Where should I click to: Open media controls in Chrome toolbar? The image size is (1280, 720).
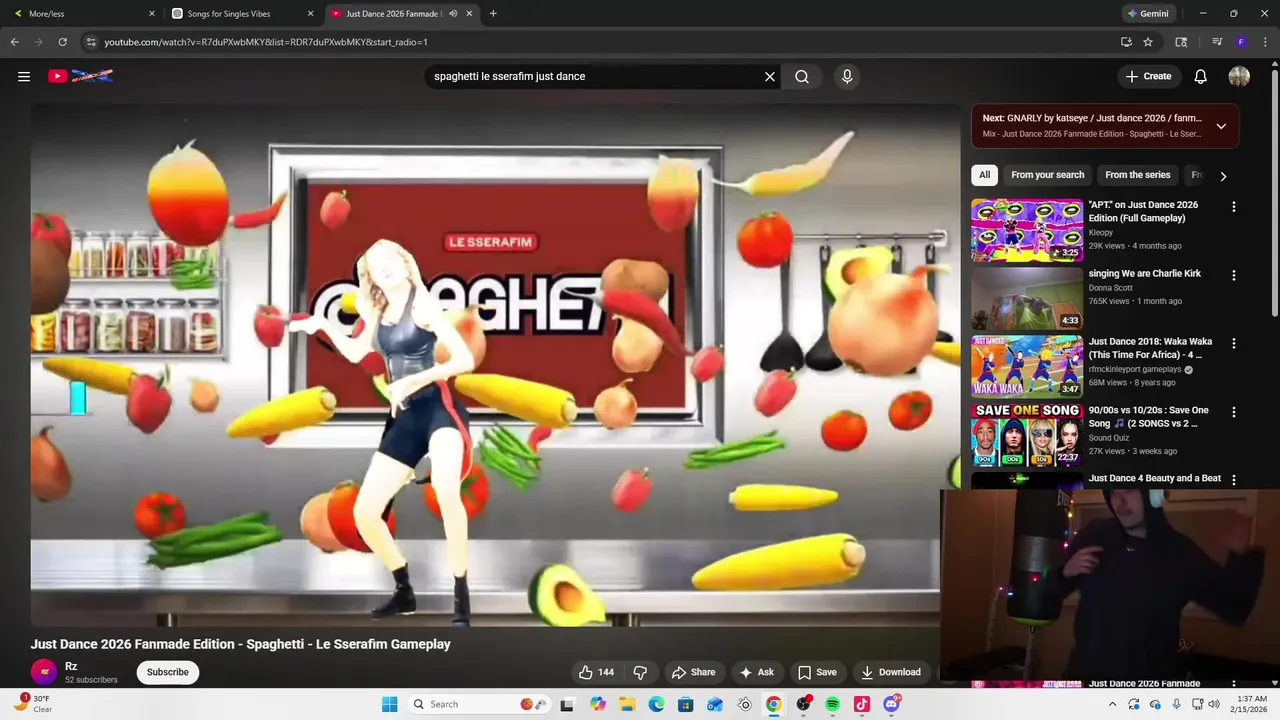click(x=1217, y=42)
